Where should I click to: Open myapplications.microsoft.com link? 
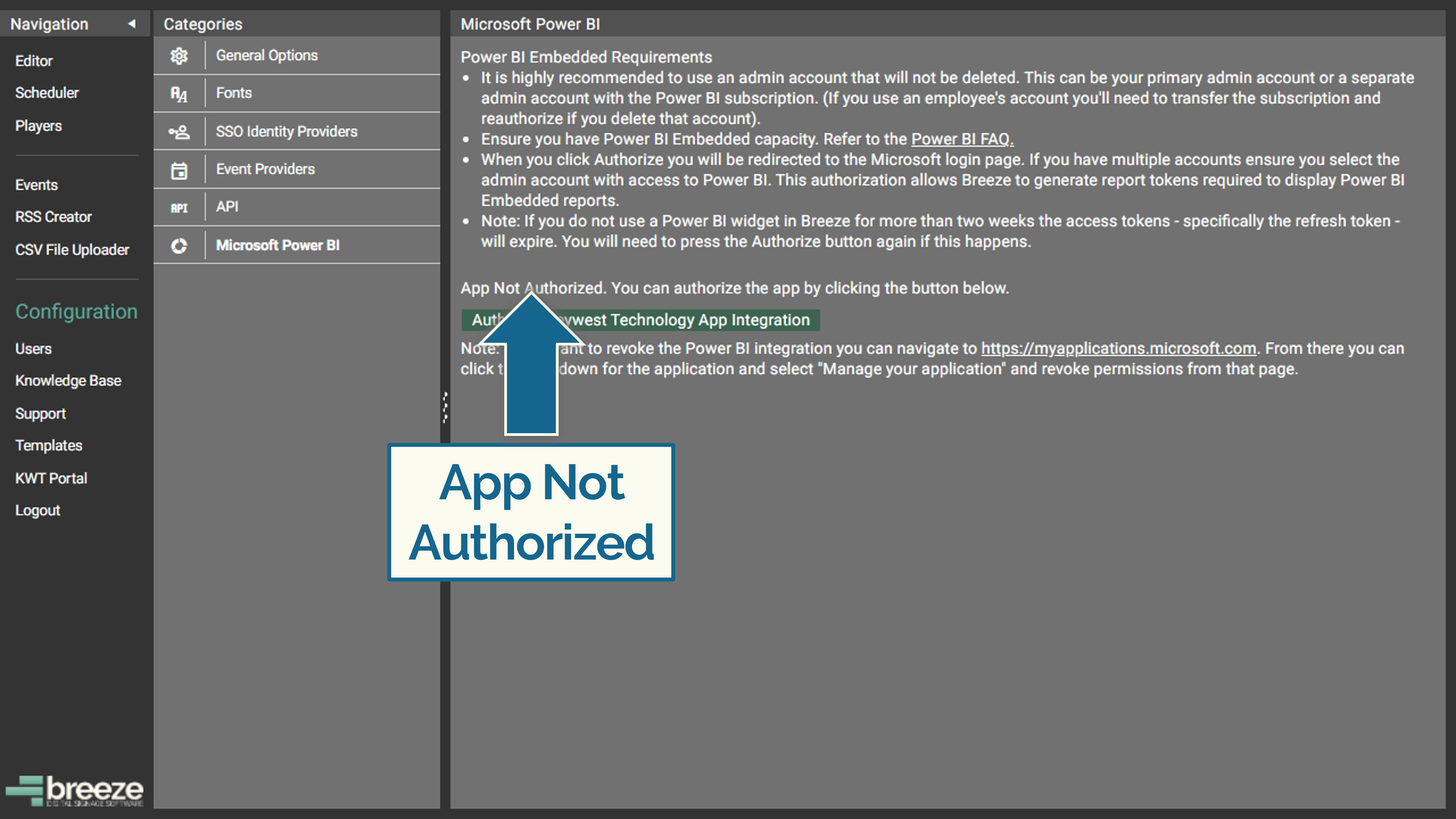click(1118, 348)
